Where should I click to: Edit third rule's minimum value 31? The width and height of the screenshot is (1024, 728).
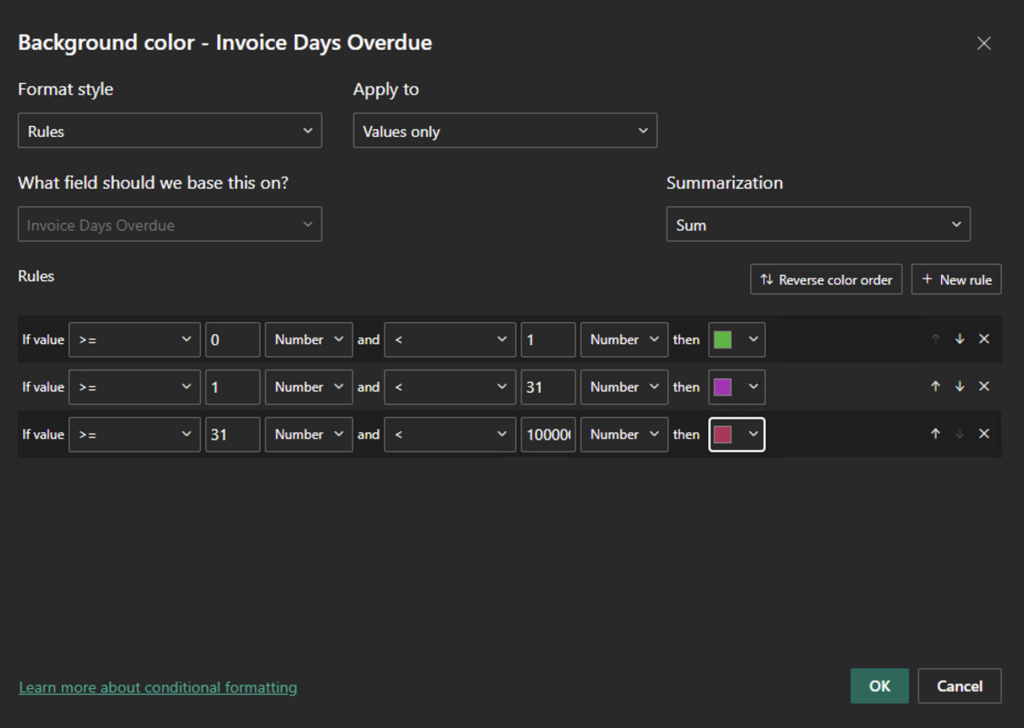[x=232, y=434]
